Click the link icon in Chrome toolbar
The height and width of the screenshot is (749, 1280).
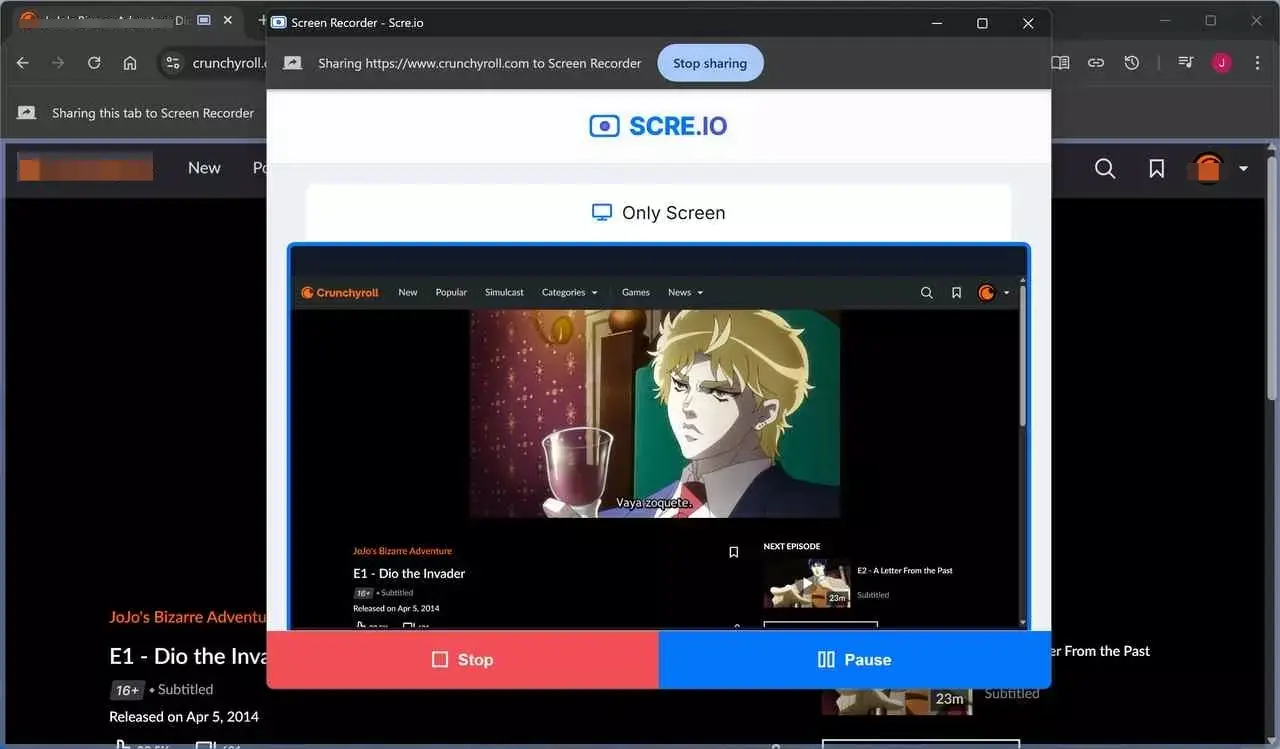(x=1096, y=63)
